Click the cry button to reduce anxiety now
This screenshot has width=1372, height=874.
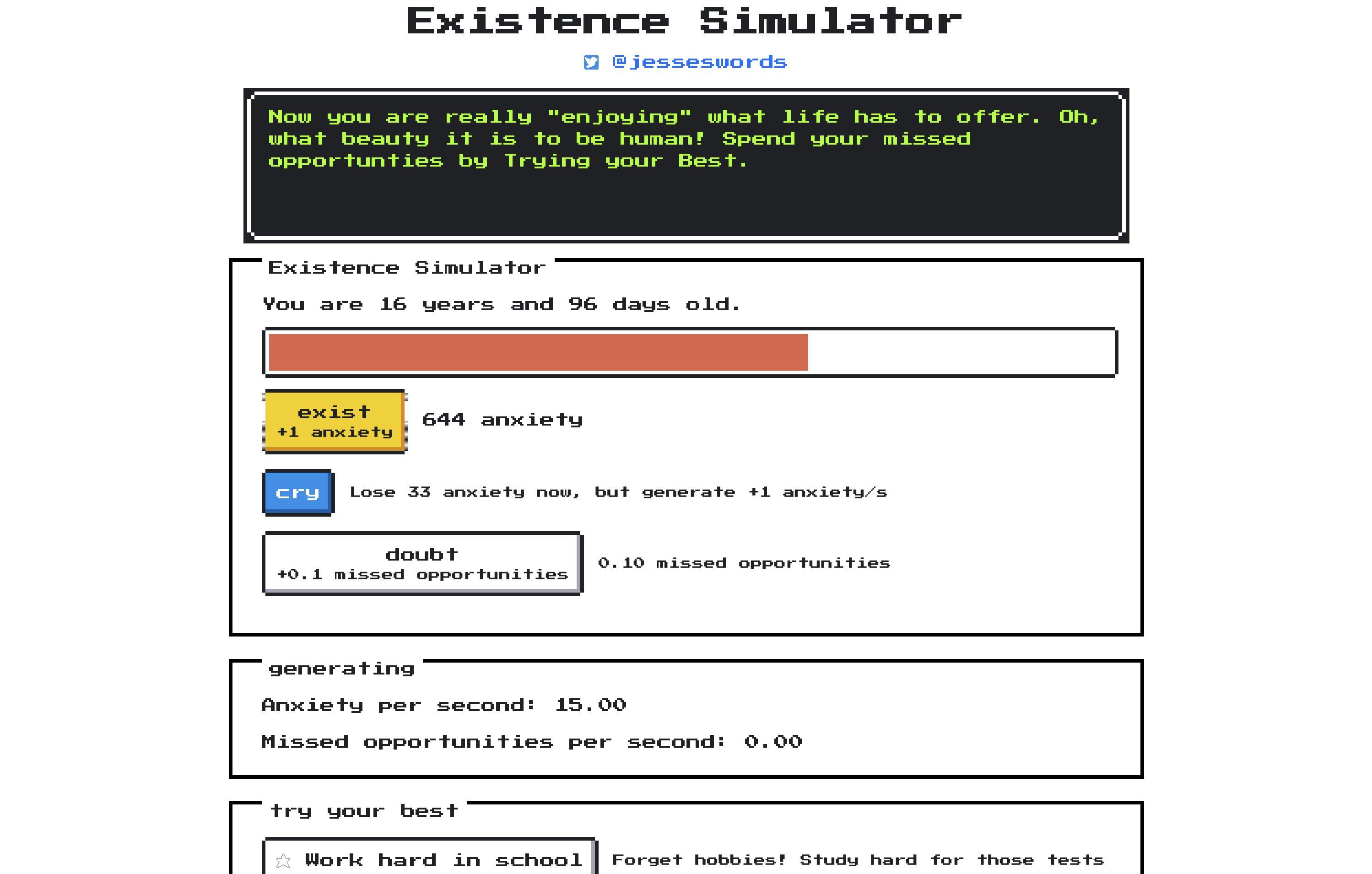click(298, 491)
